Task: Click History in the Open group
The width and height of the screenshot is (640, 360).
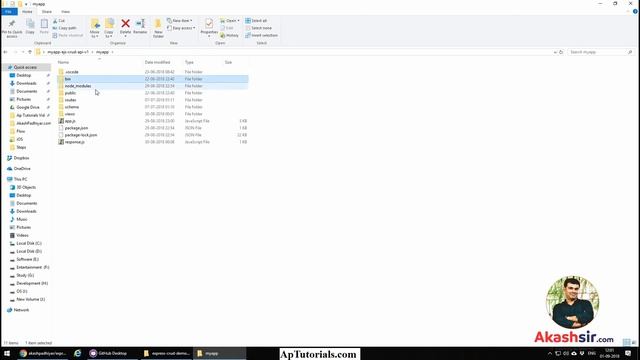Action: [229, 35]
